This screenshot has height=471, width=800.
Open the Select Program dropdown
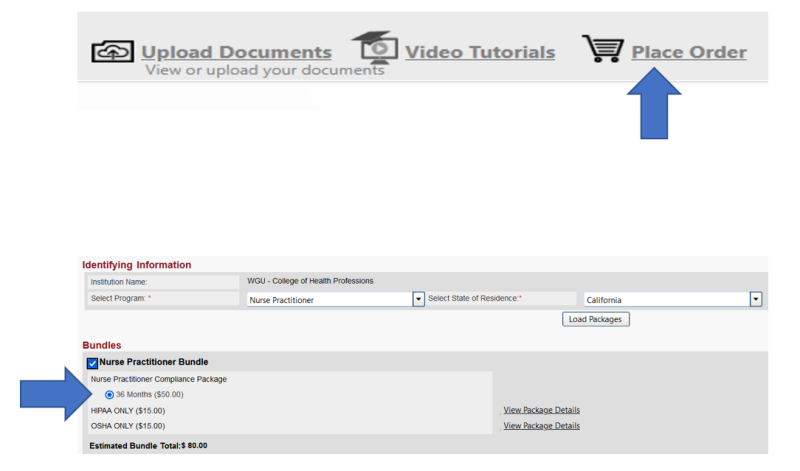[x=418, y=300]
